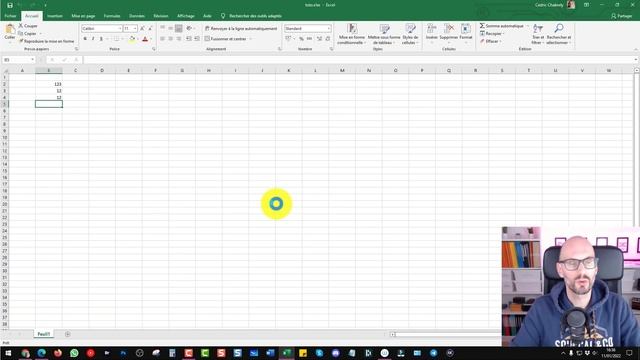Select cell containing 123

(49, 84)
